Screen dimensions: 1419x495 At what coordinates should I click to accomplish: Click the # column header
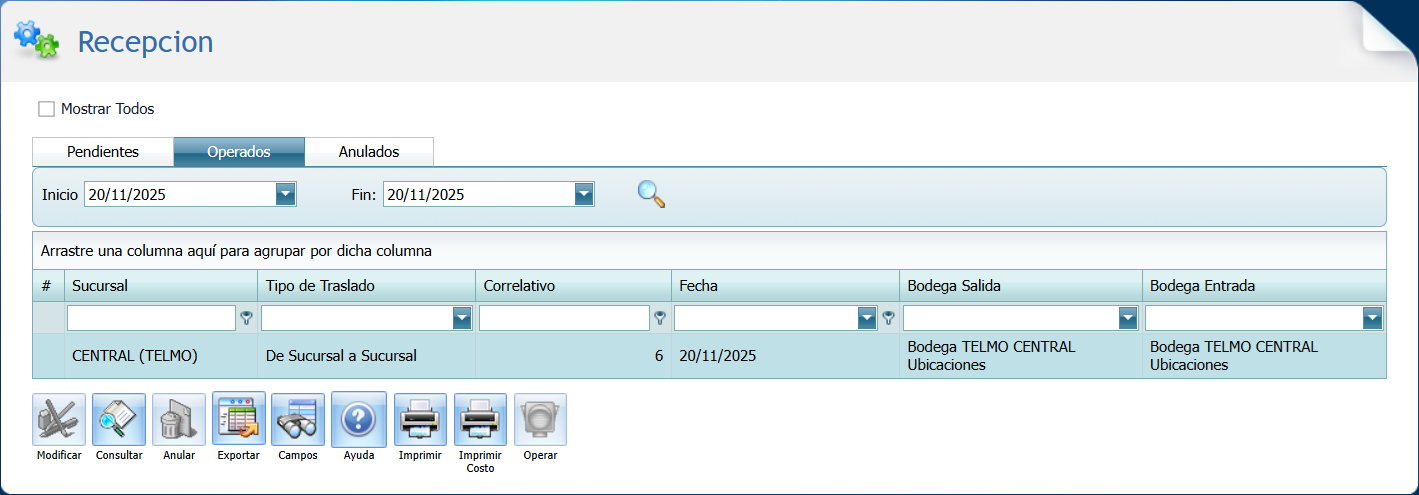coord(48,286)
